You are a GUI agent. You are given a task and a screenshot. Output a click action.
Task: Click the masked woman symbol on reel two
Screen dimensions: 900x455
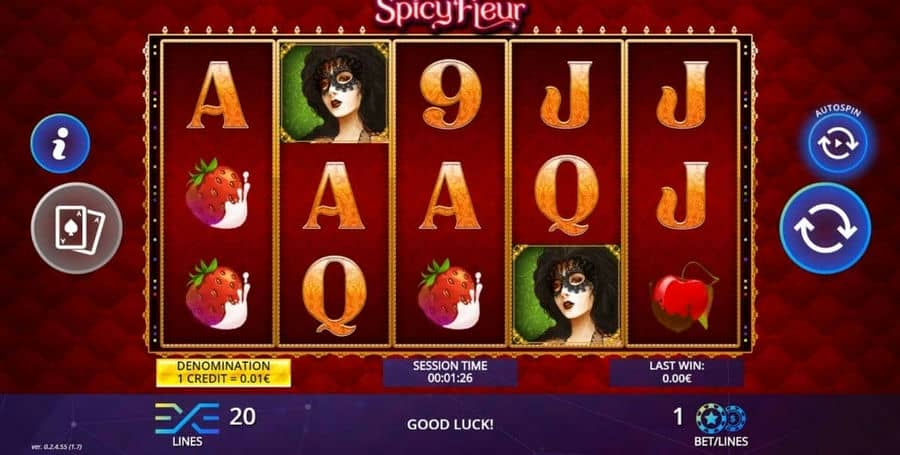coord(335,92)
